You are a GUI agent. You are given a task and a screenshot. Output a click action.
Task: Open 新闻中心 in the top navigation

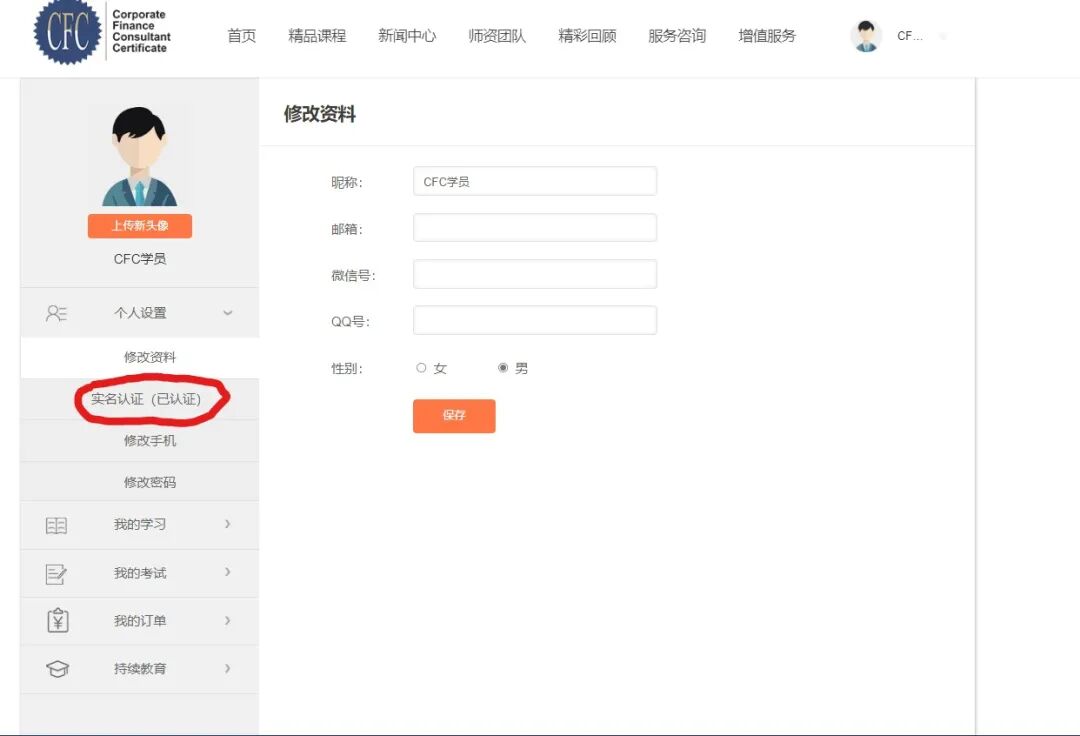pyautogui.click(x=407, y=36)
